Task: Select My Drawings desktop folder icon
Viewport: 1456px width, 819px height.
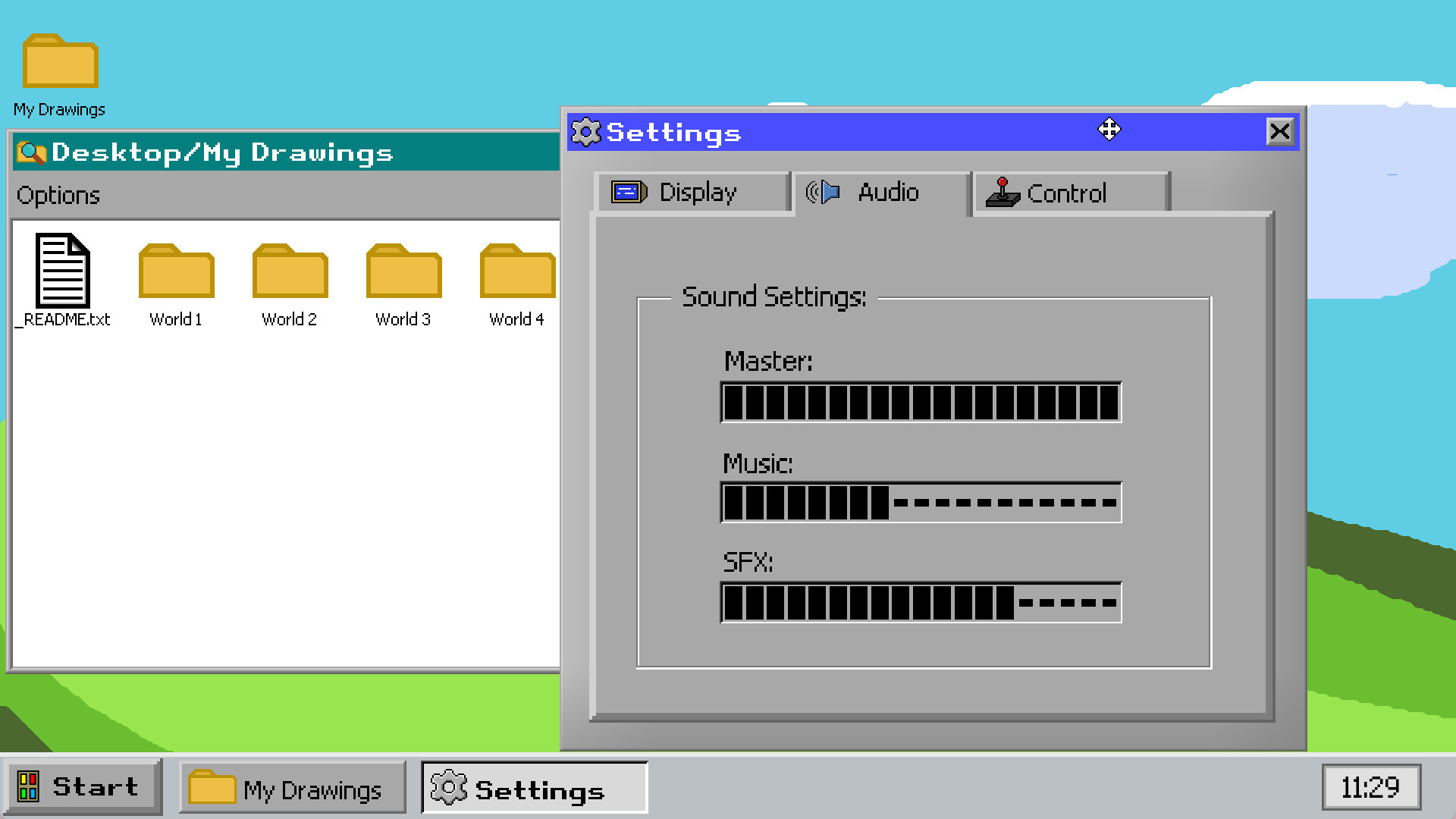Action: (x=60, y=62)
